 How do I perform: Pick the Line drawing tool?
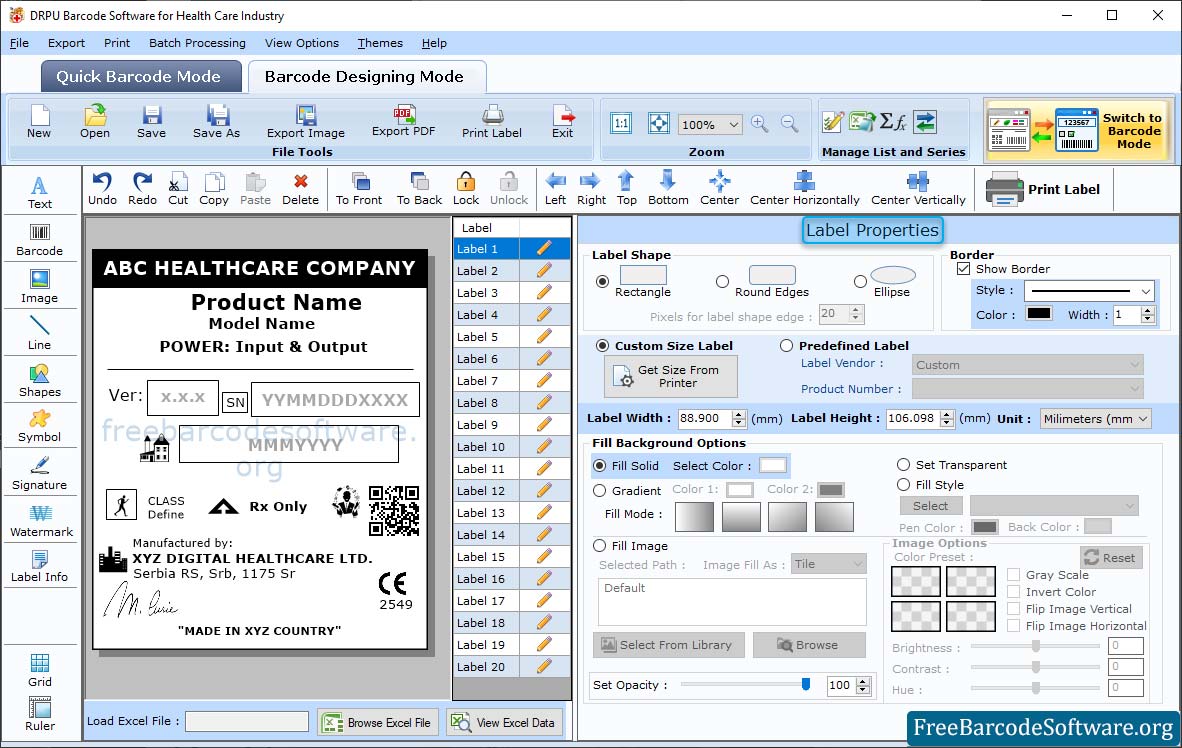click(x=39, y=333)
